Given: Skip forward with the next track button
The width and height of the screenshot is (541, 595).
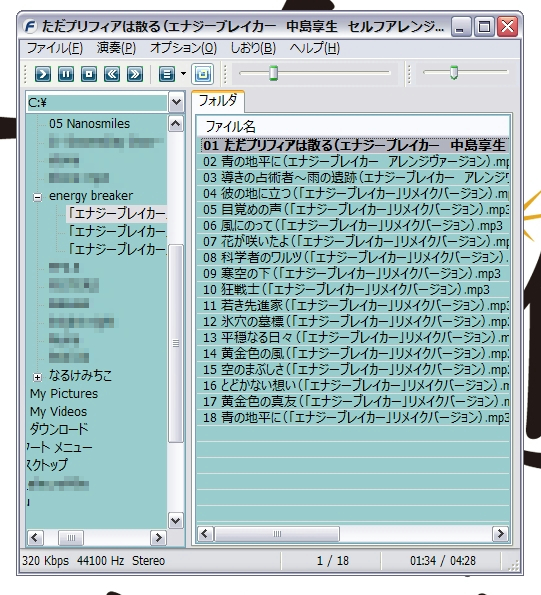Looking at the screenshot, I should 135,74.
